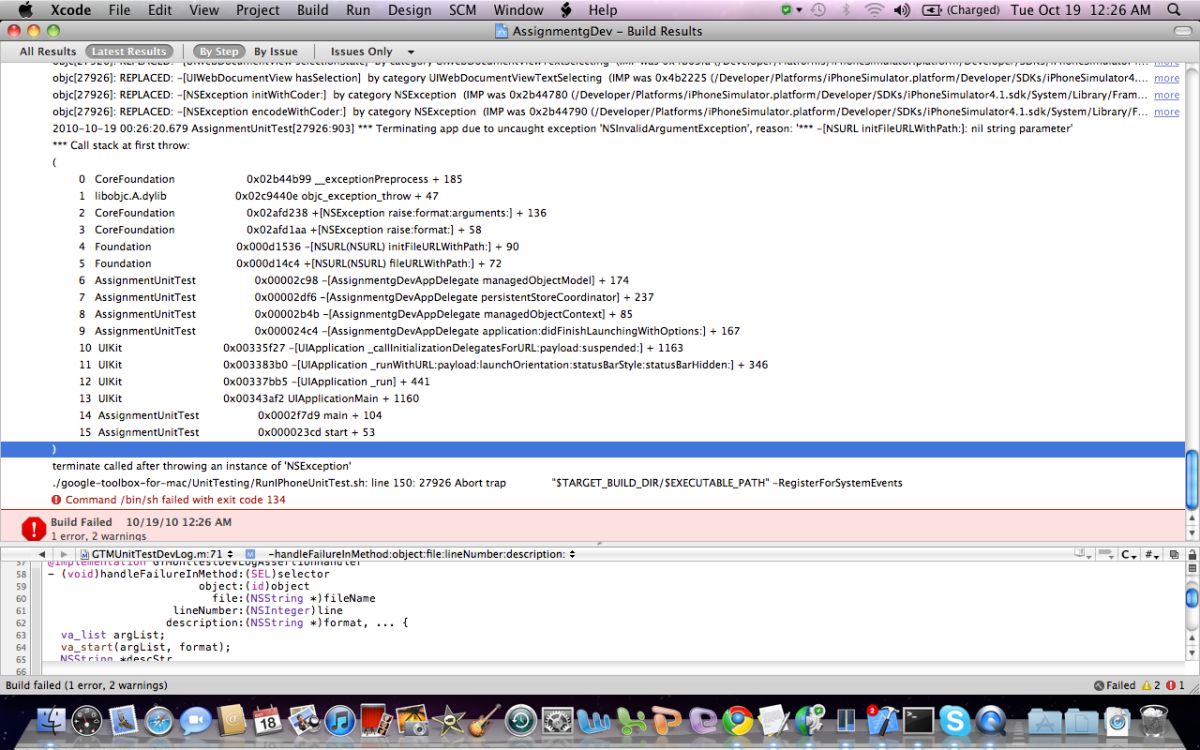Click the 'more' link on the UIWebDocumentView hasSelection line
This screenshot has height=750, width=1200.
[x=1166, y=78]
